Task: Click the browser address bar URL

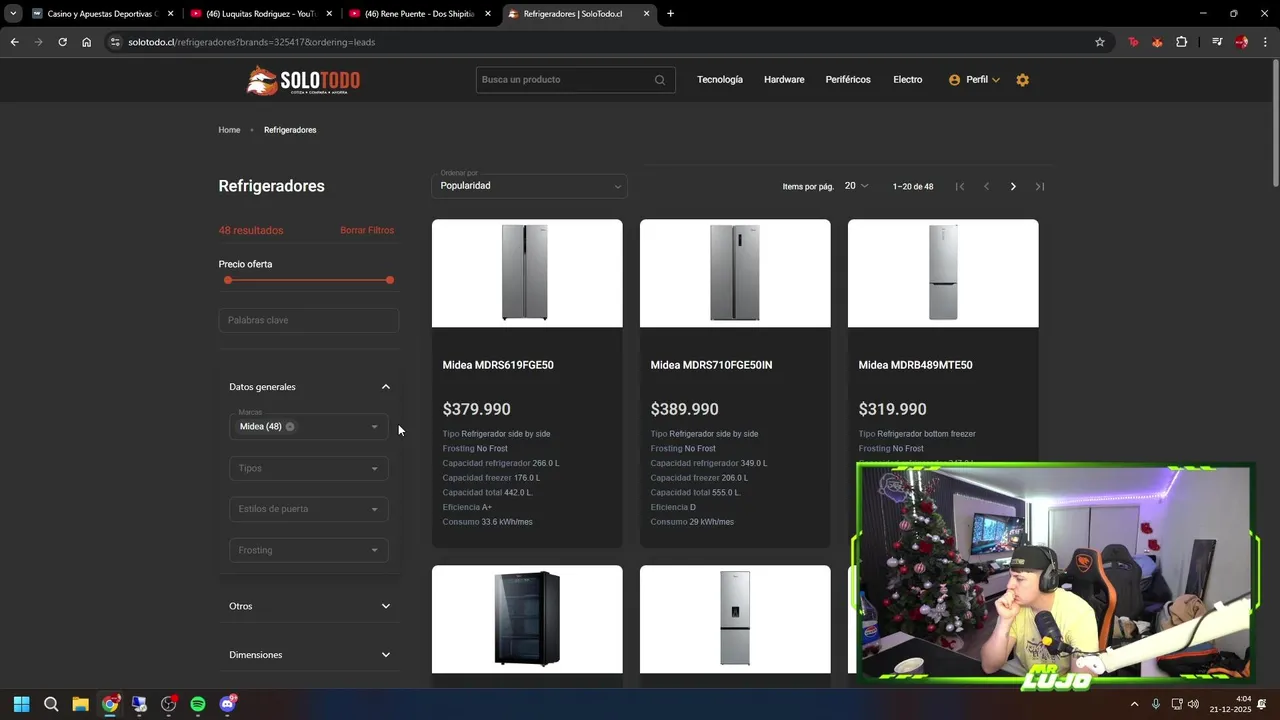Action: pyautogui.click(x=252, y=42)
